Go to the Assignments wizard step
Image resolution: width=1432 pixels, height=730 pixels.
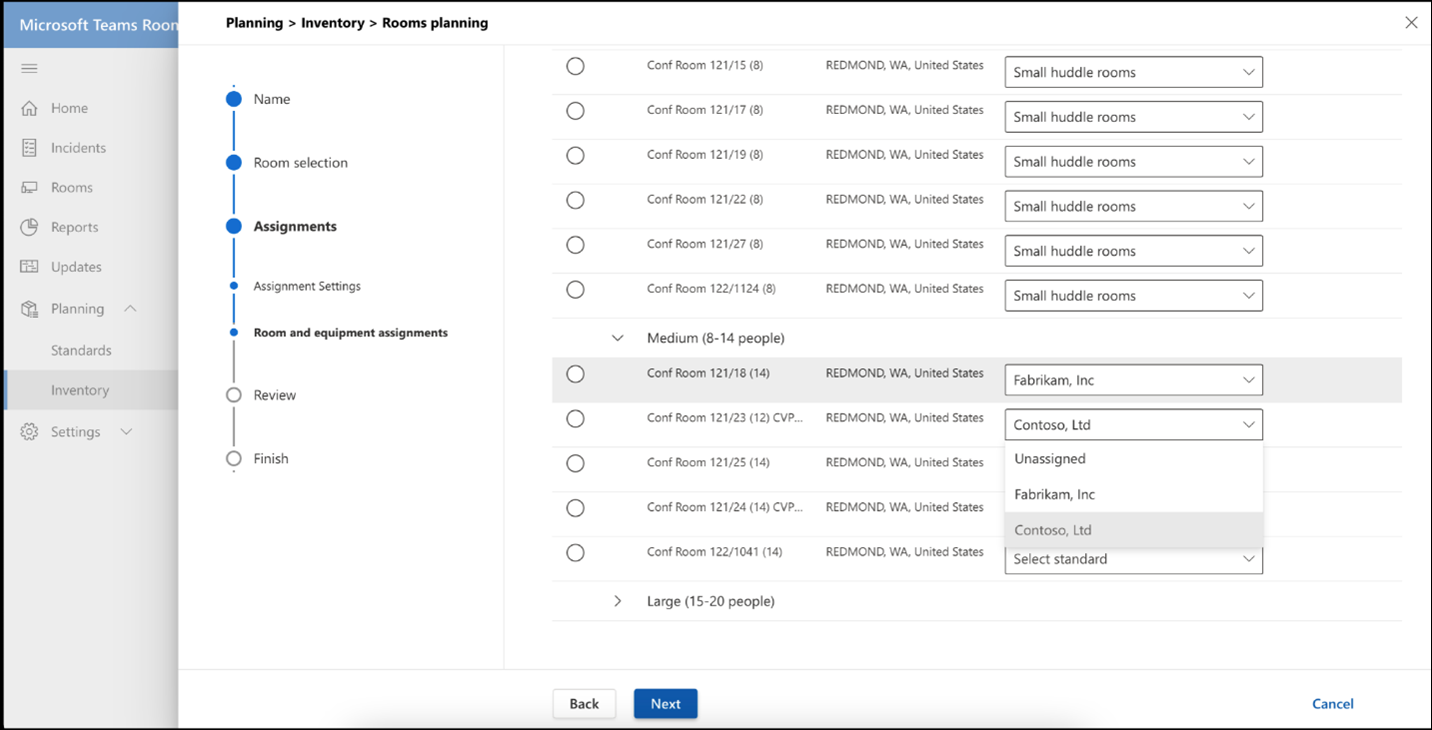pos(295,227)
